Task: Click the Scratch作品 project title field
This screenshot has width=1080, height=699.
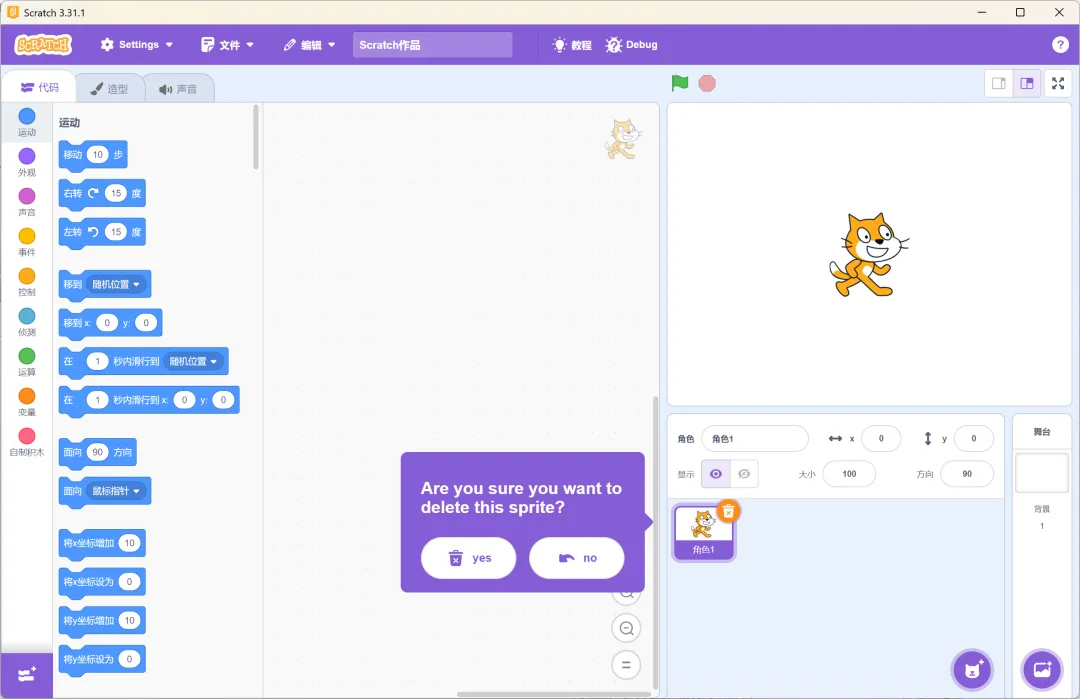Action: click(x=433, y=45)
